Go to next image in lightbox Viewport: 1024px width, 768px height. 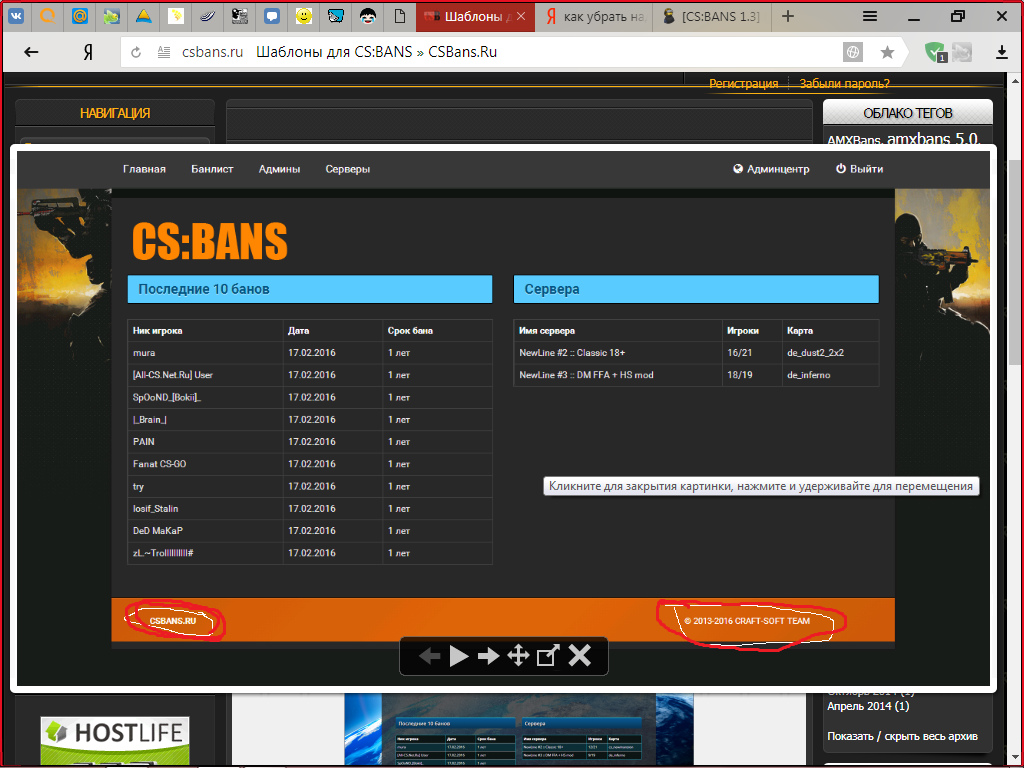pos(488,656)
